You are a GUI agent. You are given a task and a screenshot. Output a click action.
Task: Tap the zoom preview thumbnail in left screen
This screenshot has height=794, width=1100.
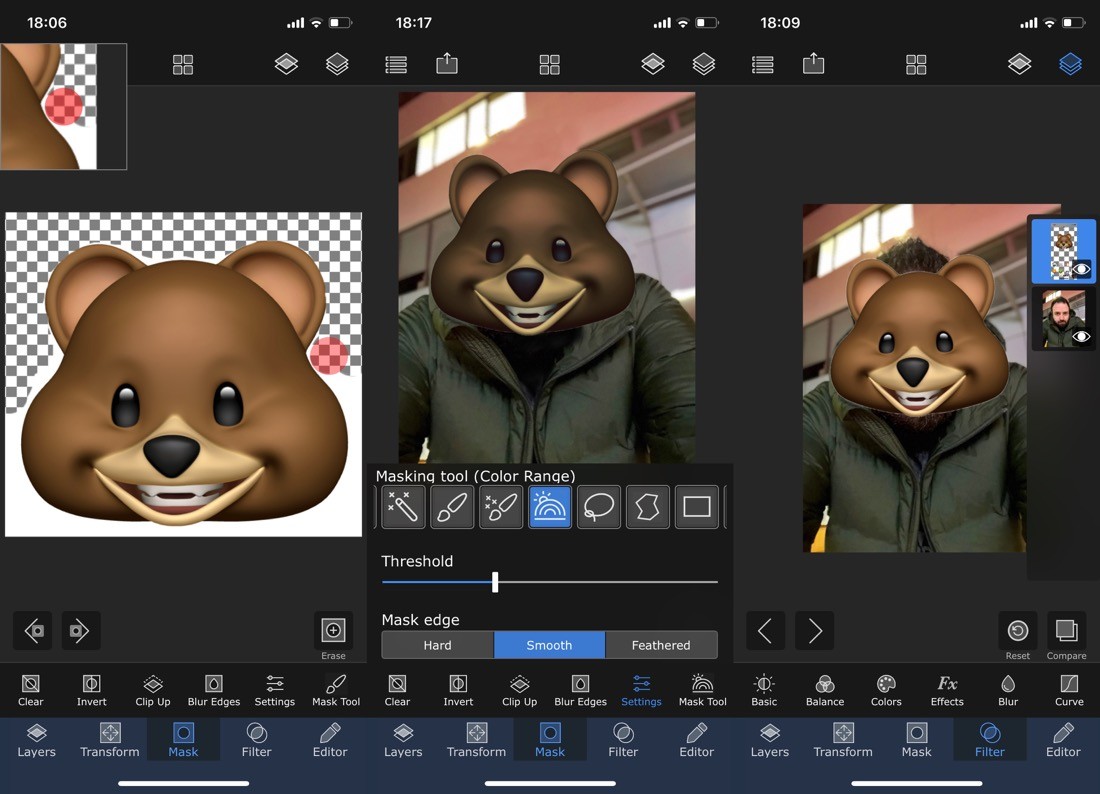point(63,107)
